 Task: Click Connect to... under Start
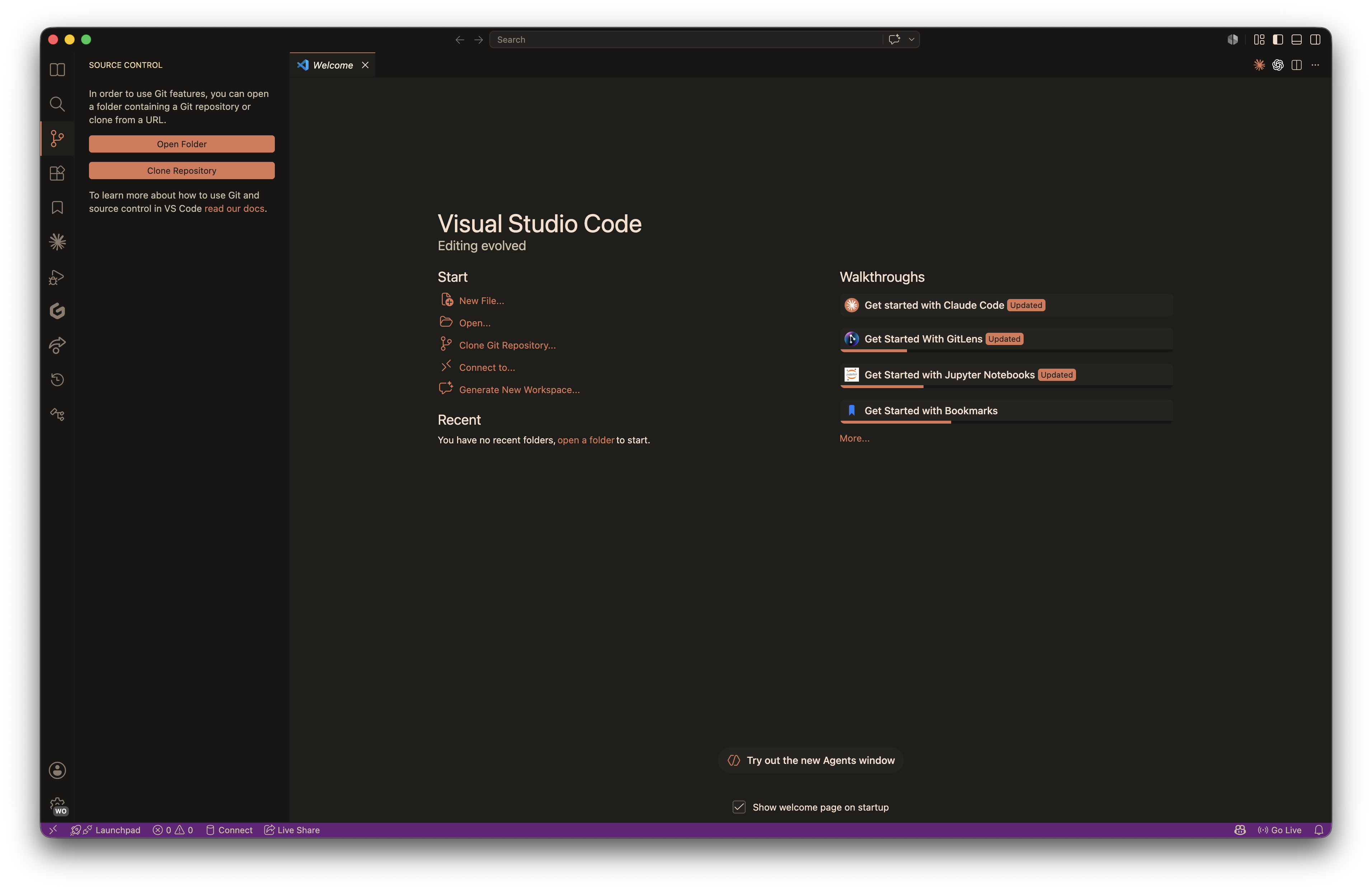[x=487, y=367]
